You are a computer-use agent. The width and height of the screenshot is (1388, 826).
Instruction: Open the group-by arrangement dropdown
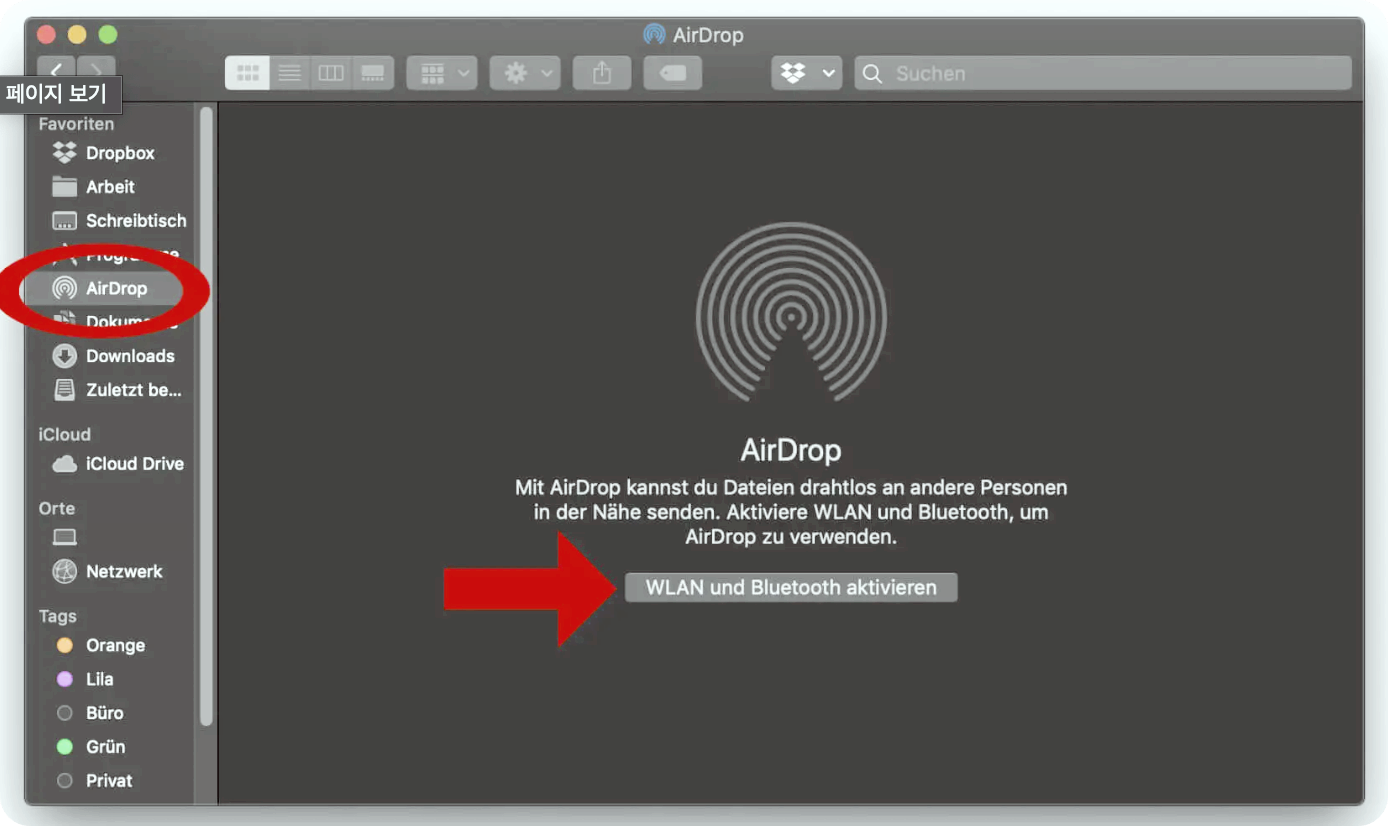(442, 73)
